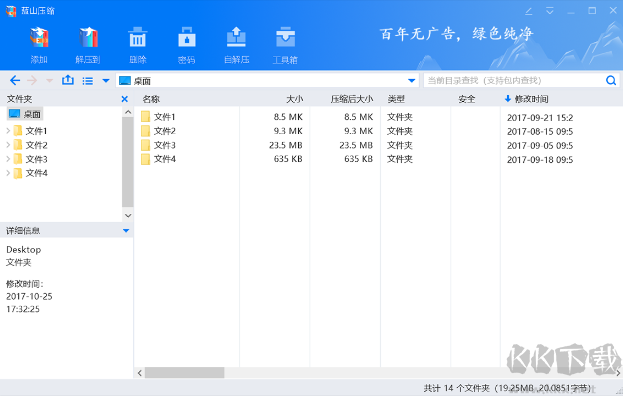The height and width of the screenshot is (396, 623).
Task: Sort by 修改时间 column header
Action: tap(531, 99)
